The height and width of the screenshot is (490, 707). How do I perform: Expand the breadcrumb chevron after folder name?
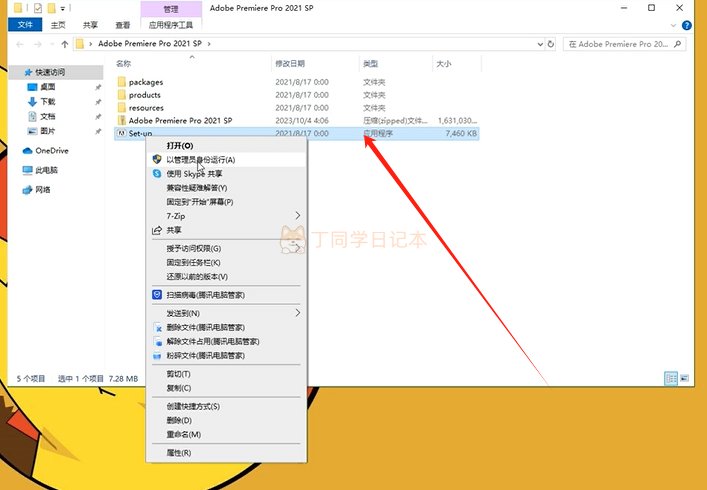pos(209,44)
